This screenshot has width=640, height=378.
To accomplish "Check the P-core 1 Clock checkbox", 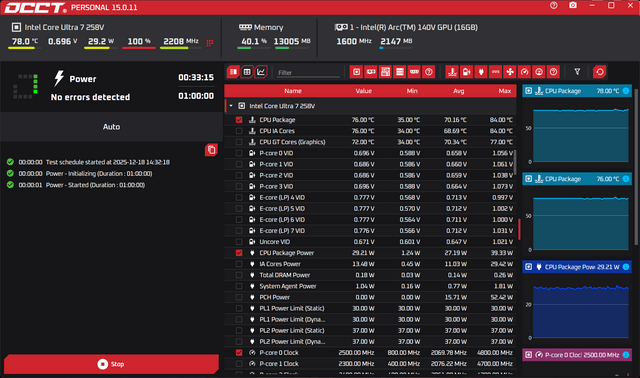I will (x=239, y=364).
